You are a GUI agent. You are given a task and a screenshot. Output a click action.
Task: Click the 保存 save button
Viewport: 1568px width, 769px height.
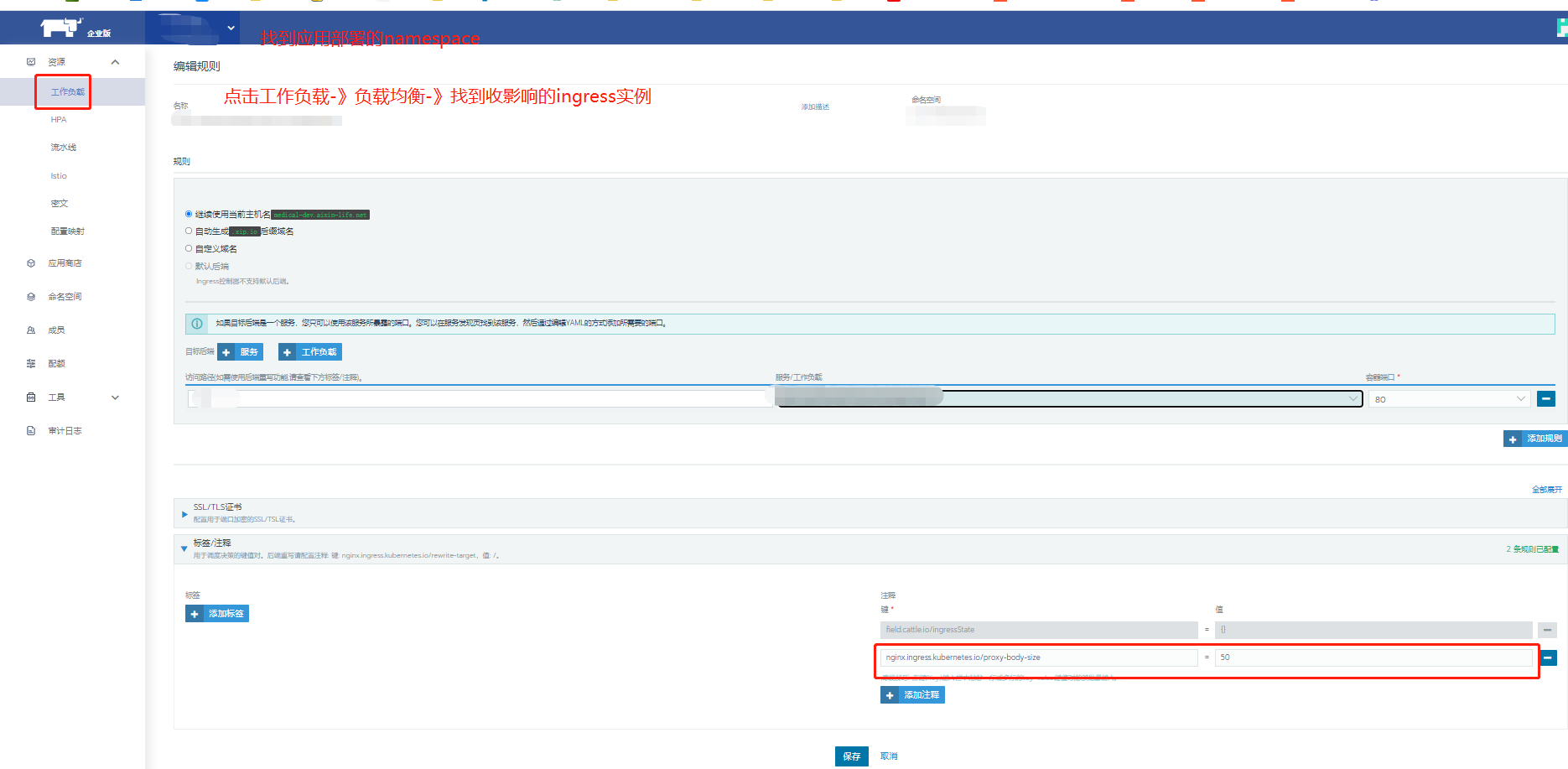[851, 756]
